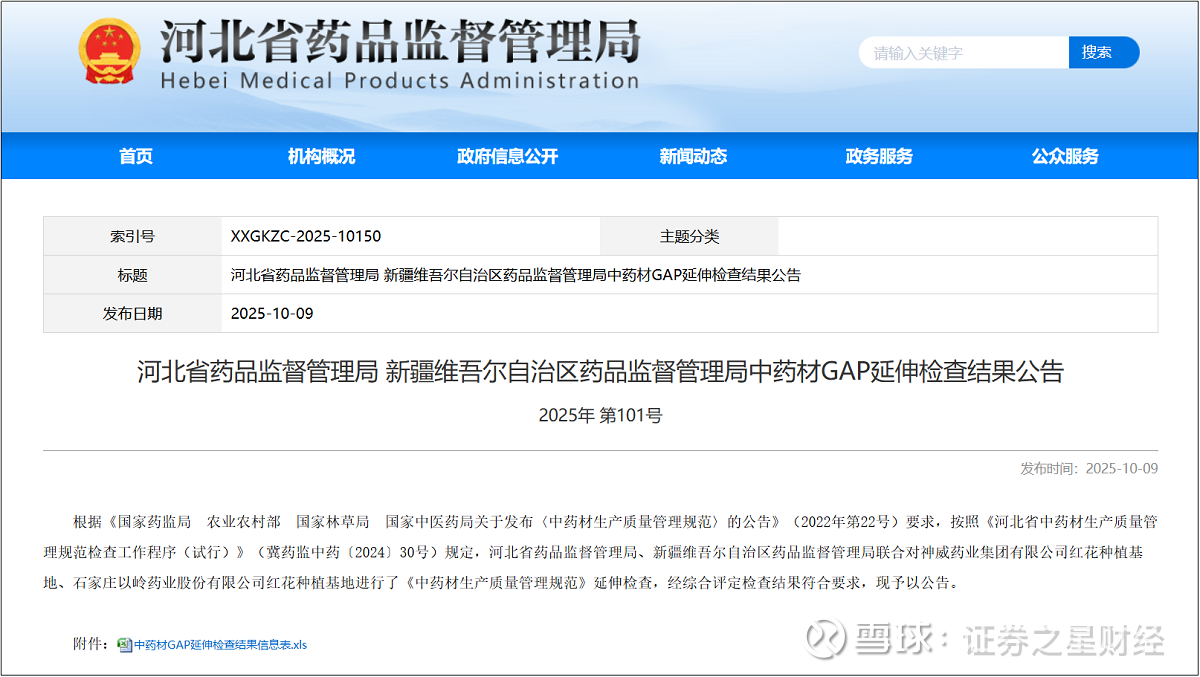
Task: Select the 发布日期 label cell
Action: coord(132,313)
